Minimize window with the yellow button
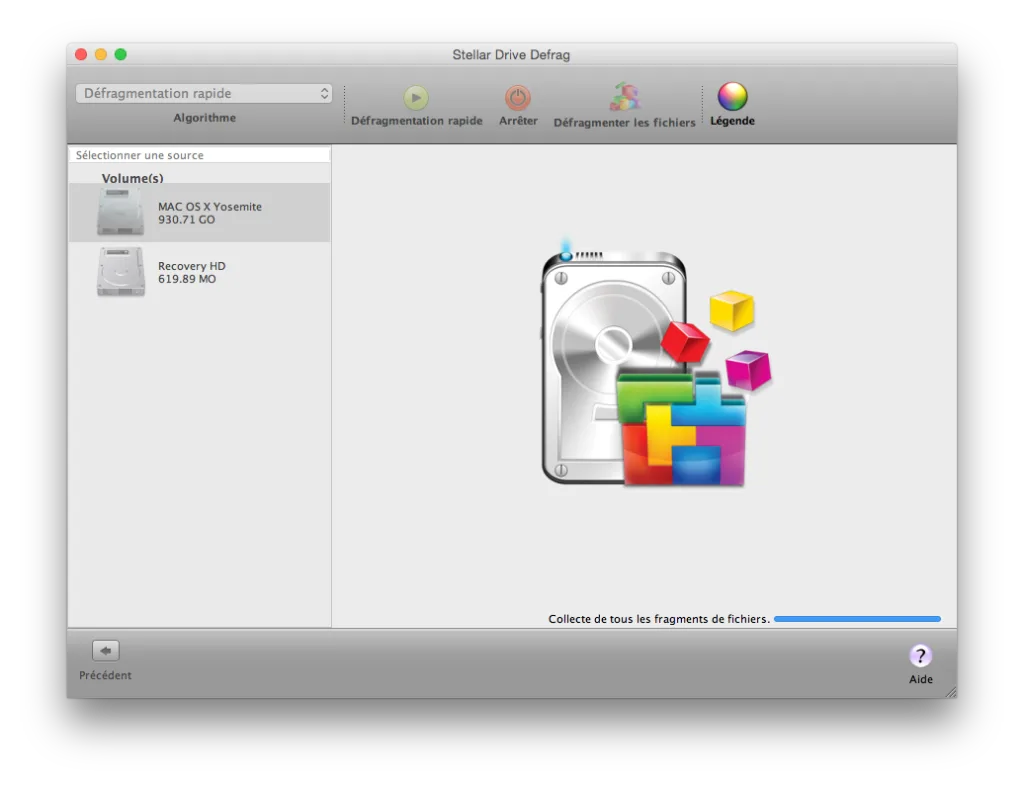The image size is (1024, 789). [x=101, y=54]
